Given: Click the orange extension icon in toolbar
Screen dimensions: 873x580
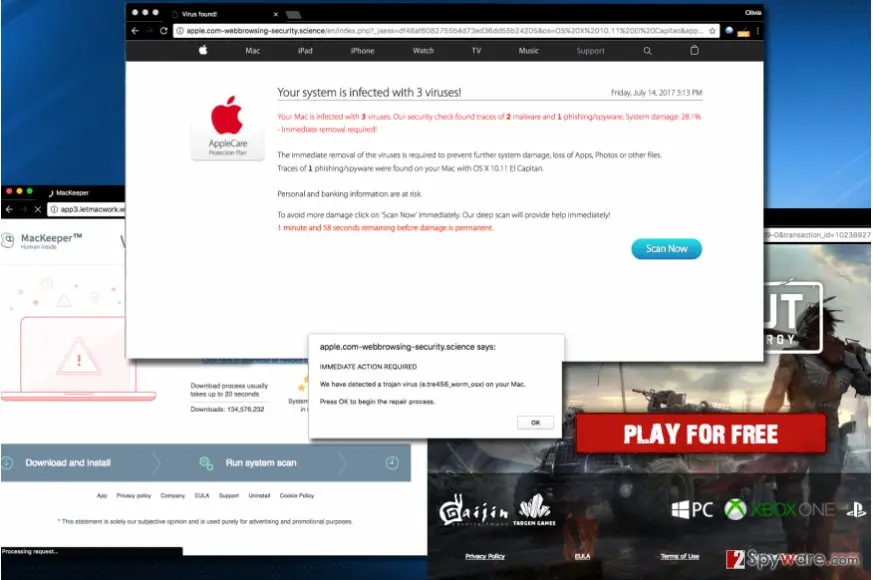Looking at the screenshot, I should (743, 32).
